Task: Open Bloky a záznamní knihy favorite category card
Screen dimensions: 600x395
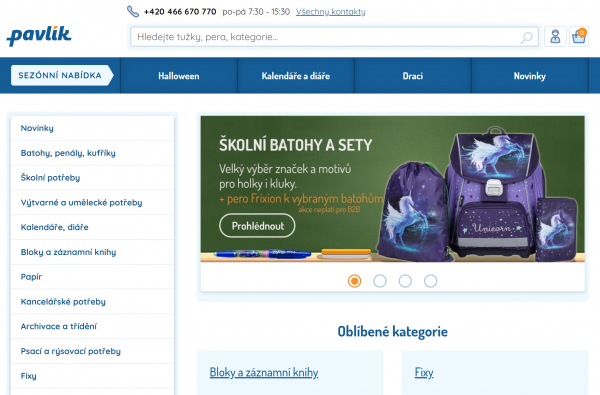Action: click(290, 373)
